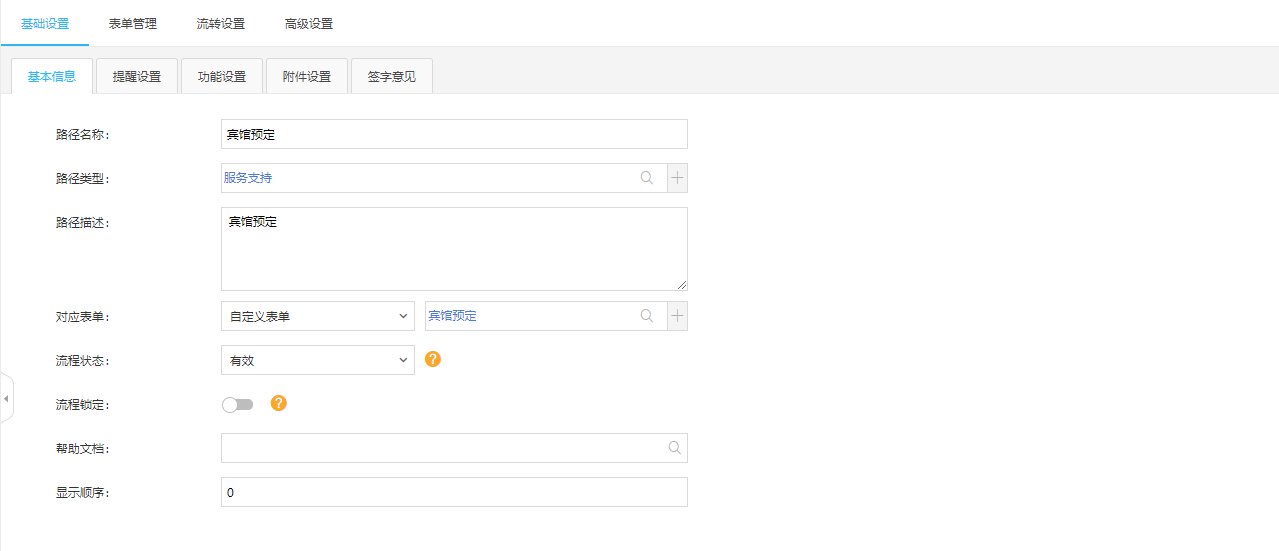Click plus icon beside 路径类型 field

[677, 178]
